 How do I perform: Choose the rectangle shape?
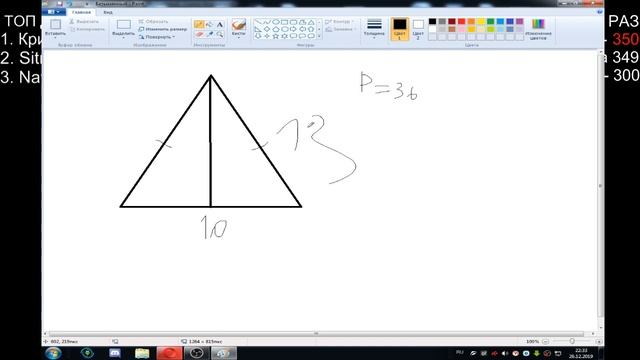pos(284,22)
